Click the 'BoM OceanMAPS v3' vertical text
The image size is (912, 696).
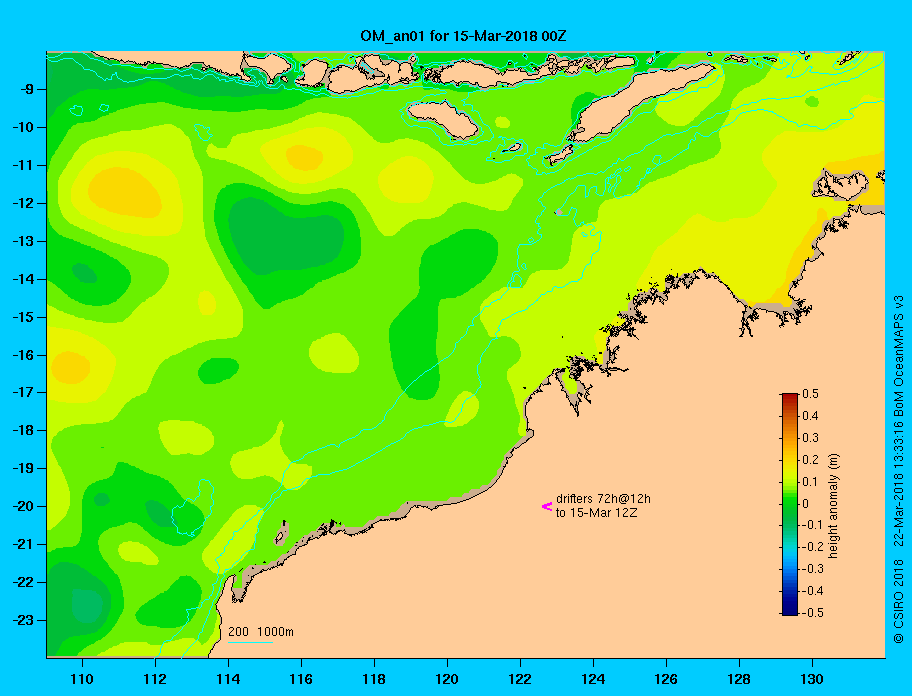[899, 354]
